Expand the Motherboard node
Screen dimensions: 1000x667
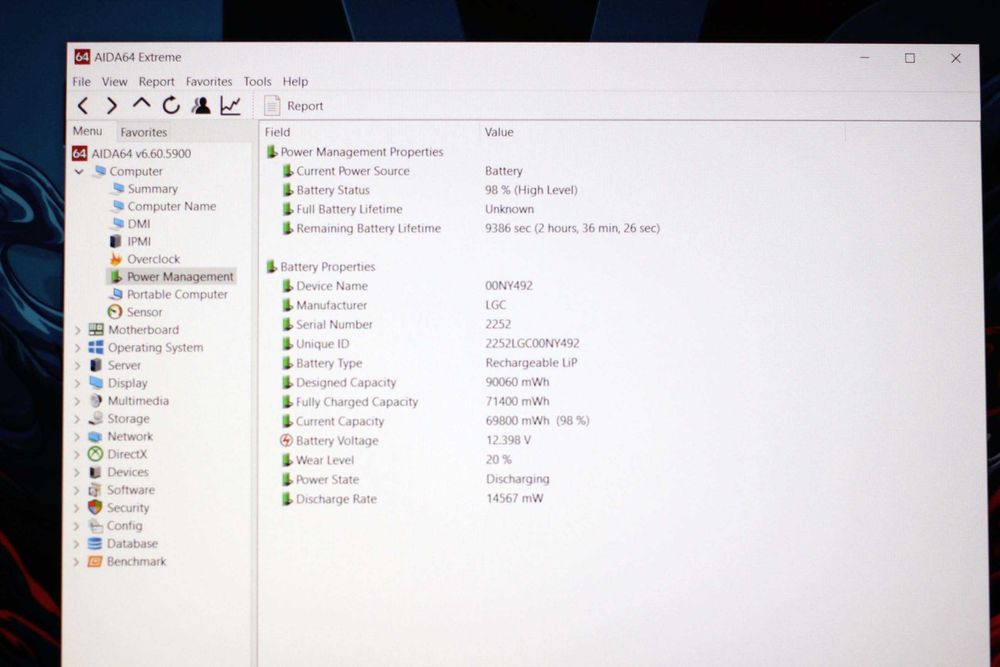(x=78, y=330)
